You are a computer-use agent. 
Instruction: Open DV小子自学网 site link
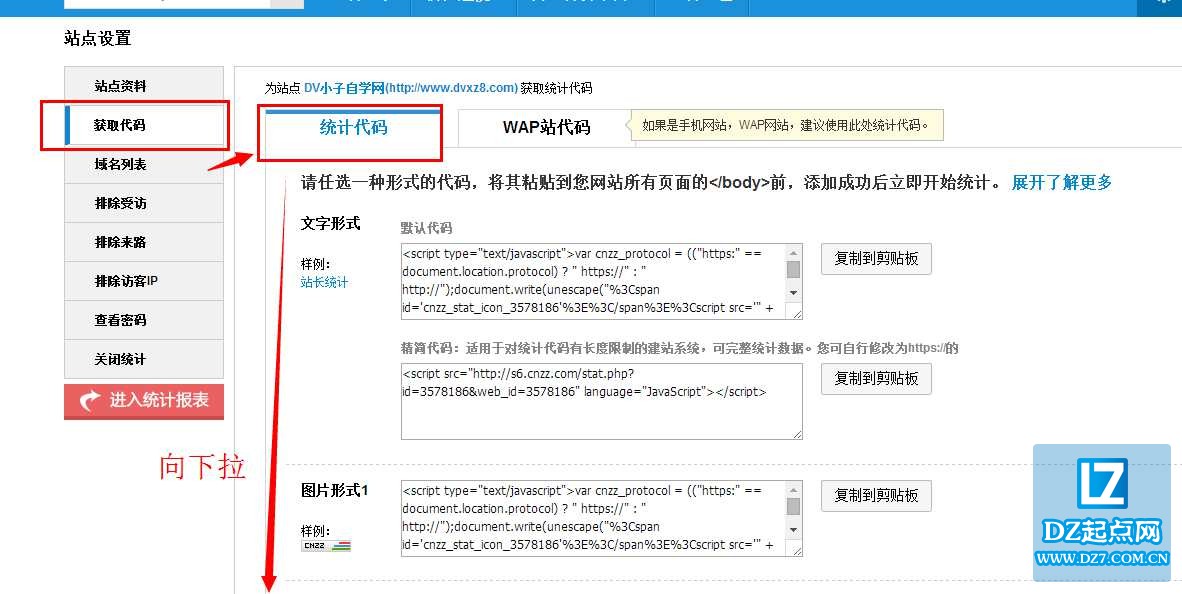coord(411,88)
